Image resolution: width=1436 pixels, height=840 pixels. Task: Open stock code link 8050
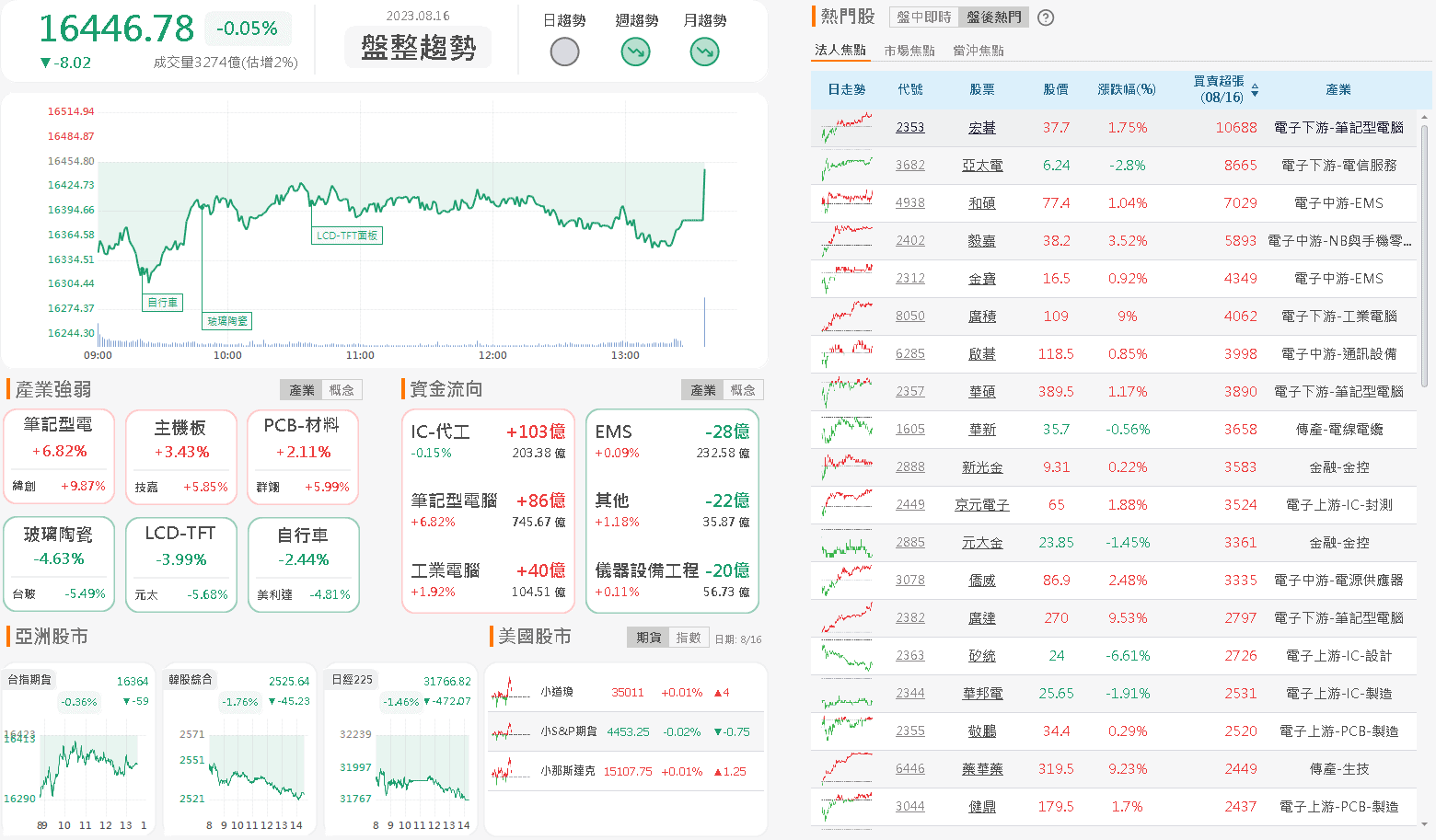(x=909, y=316)
